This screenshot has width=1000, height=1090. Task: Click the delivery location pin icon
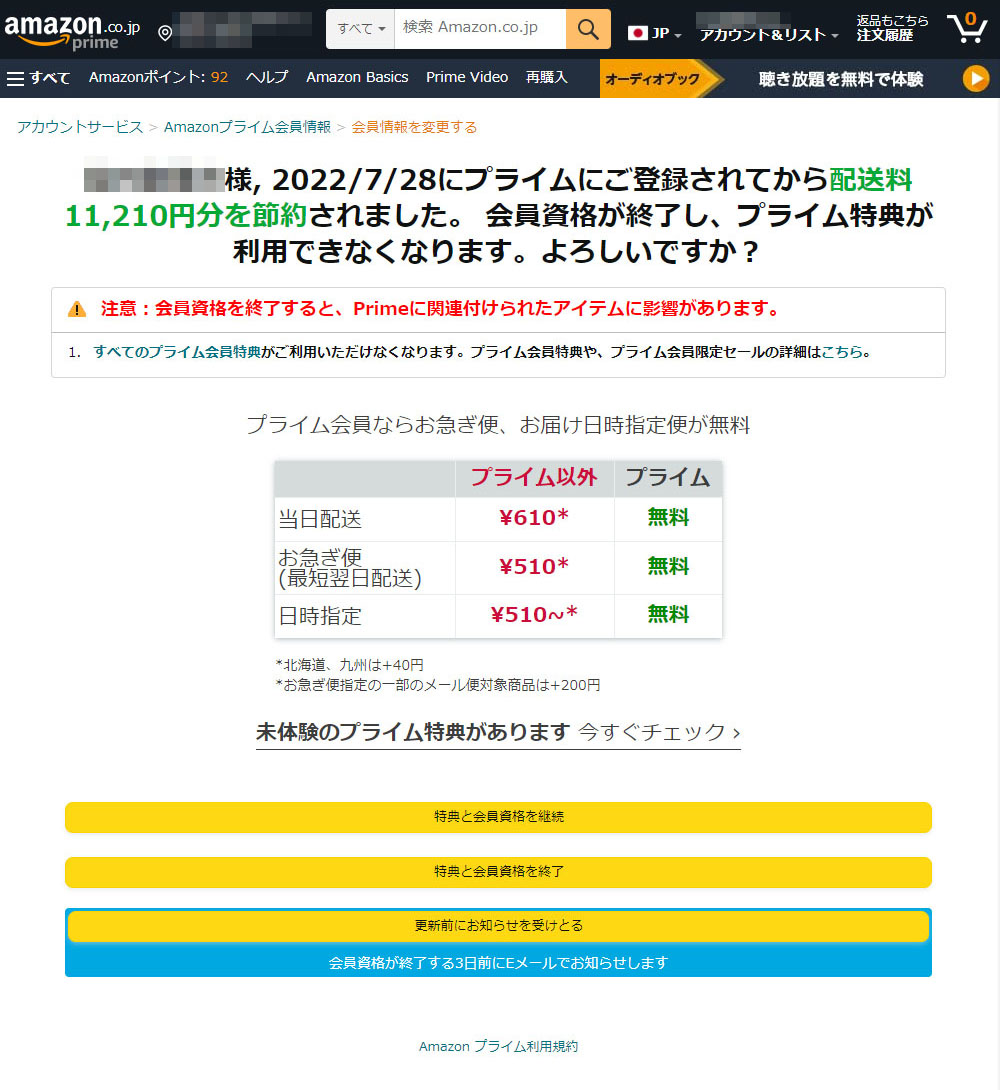coord(165,34)
